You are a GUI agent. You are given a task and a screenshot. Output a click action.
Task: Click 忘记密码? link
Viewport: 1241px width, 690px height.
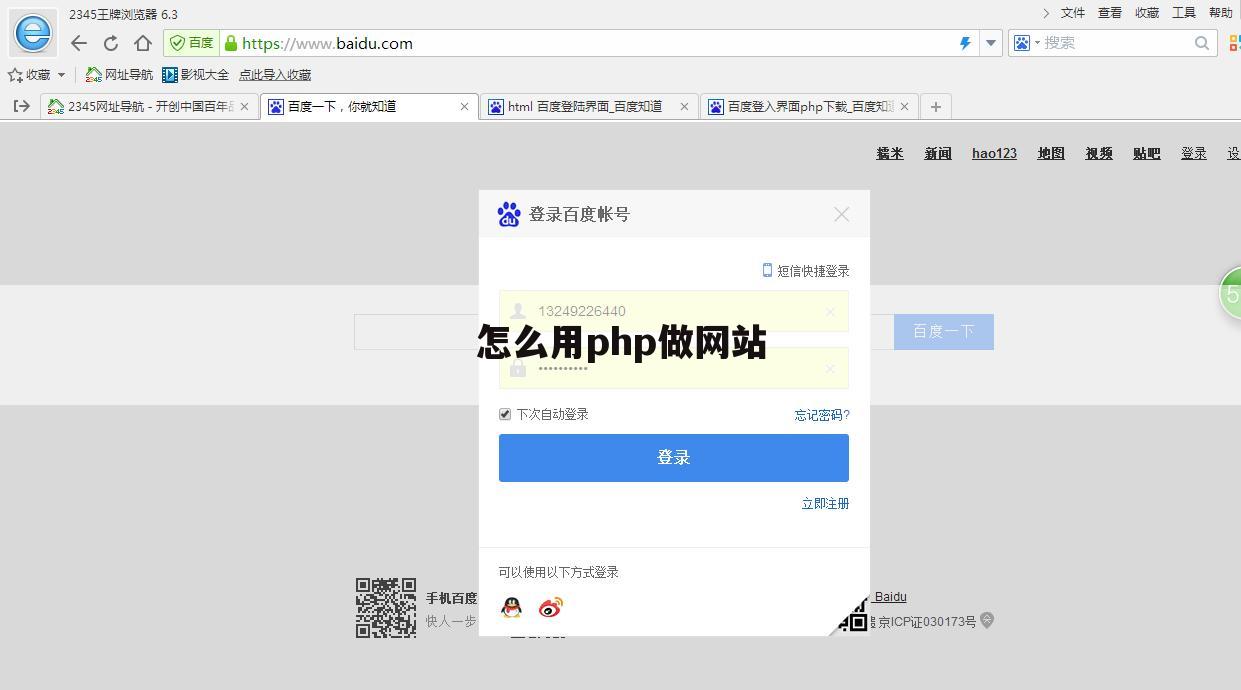[x=822, y=415]
